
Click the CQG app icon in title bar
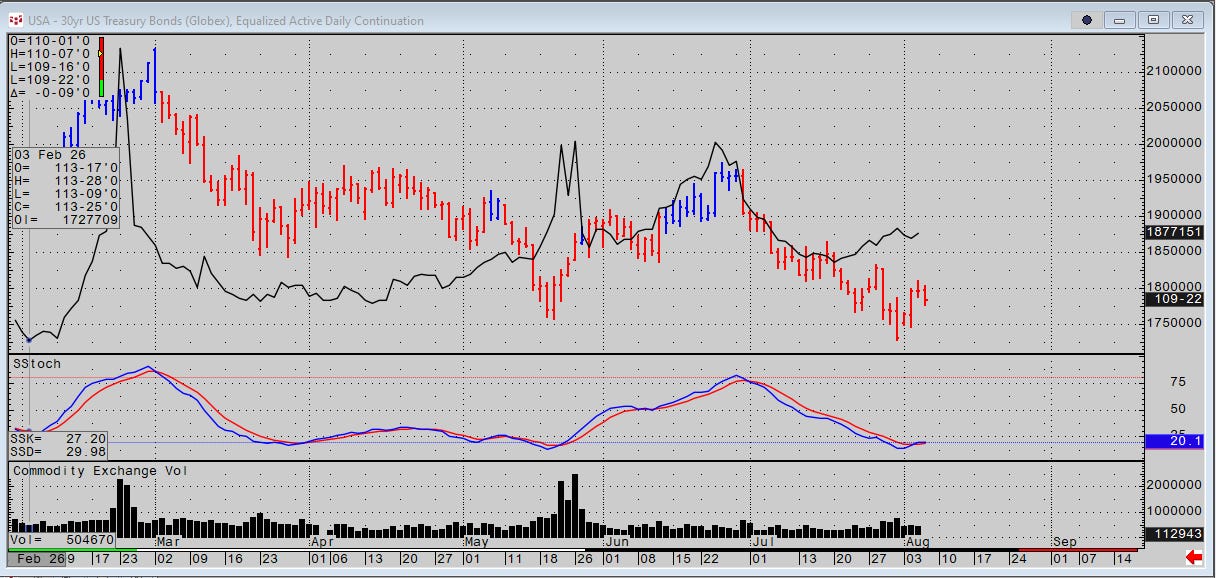pos(16,20)
